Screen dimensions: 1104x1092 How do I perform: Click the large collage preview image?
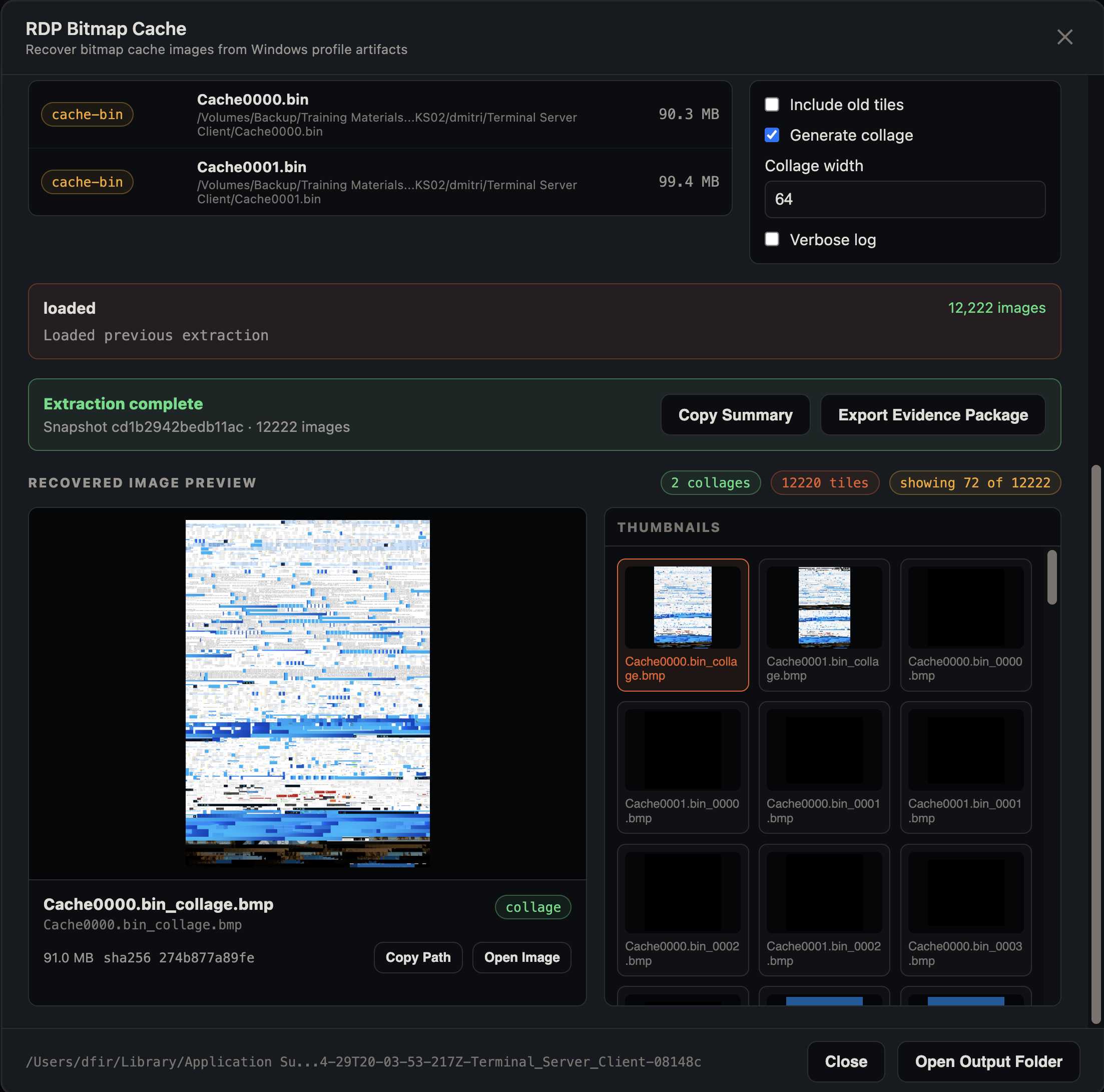(307, 693)
